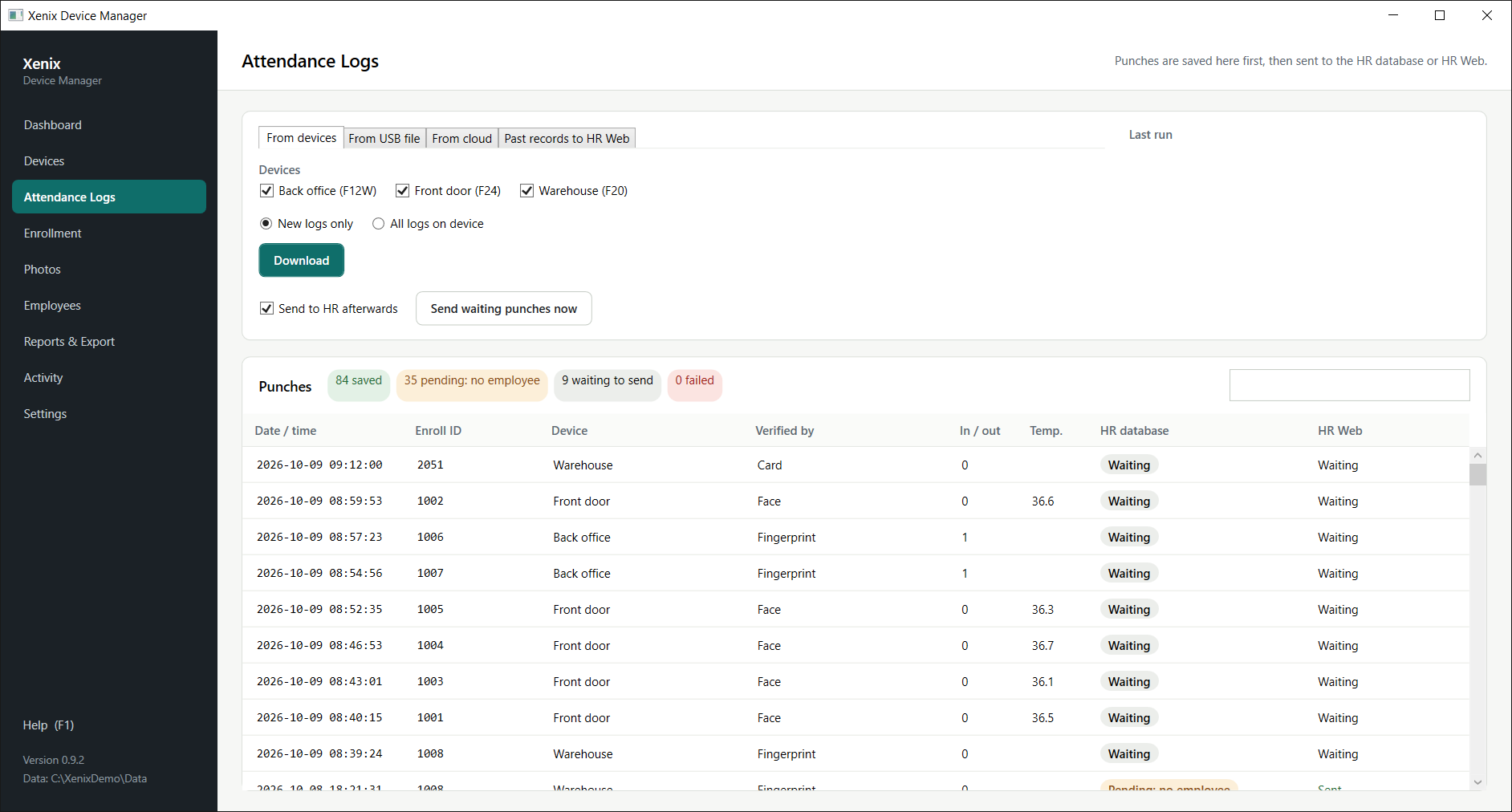Go to Enrollment page
Screen dimensions: 1512x812
coord(109,233)
